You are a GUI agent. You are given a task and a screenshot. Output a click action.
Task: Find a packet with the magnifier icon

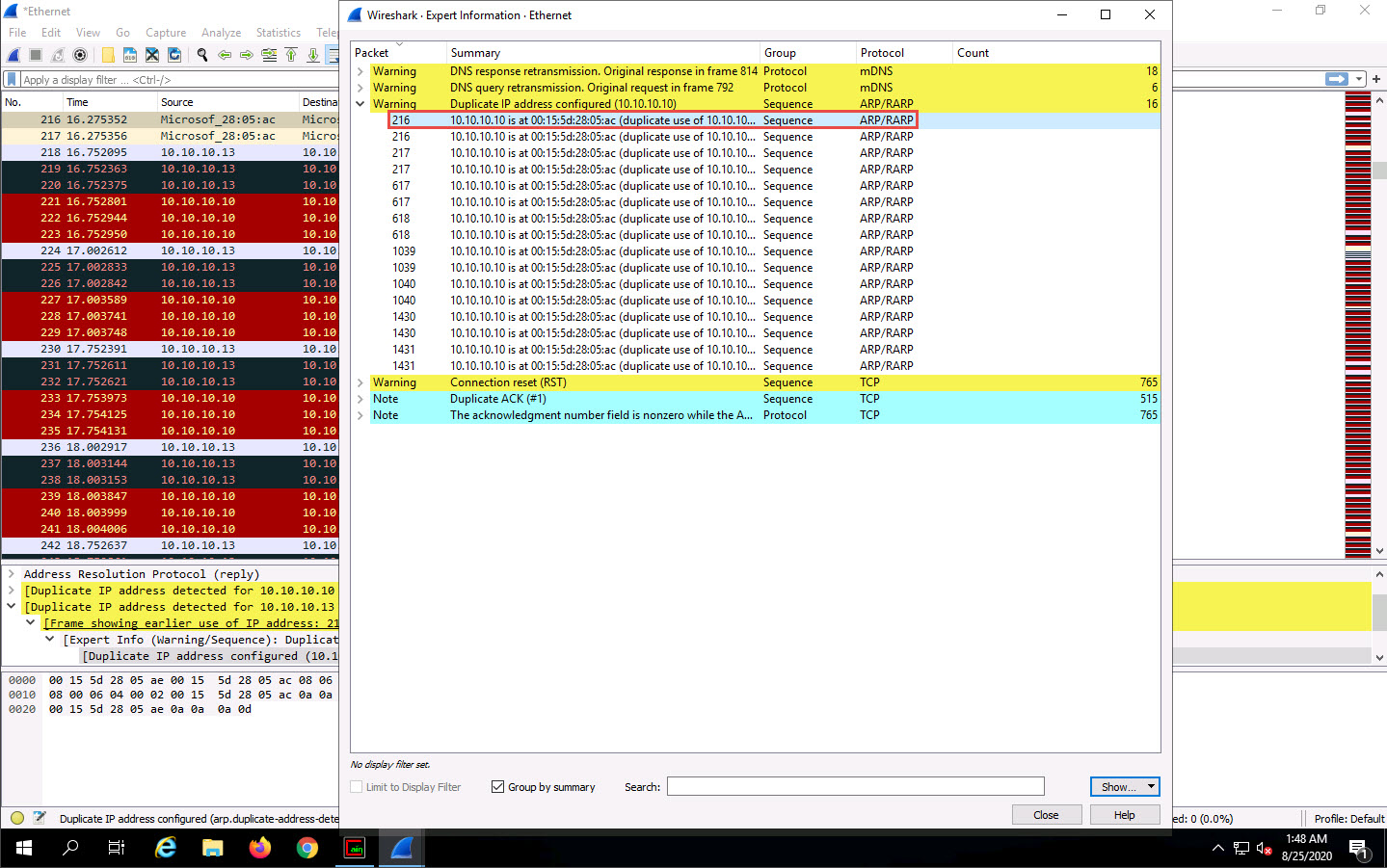202,55
